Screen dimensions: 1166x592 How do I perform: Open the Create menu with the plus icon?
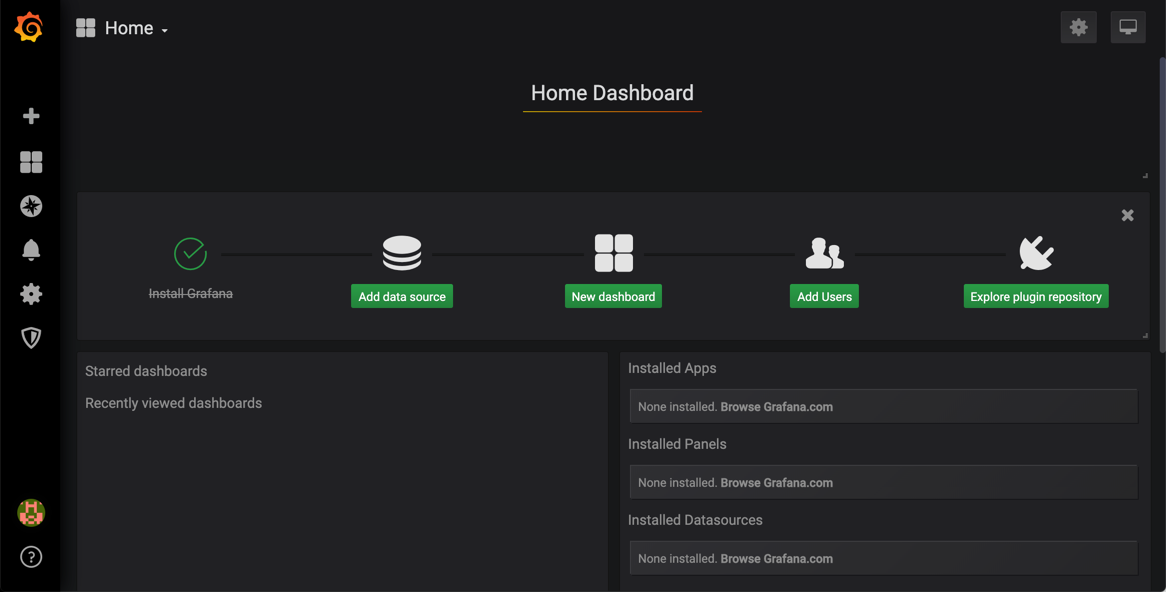click(30, 115)
